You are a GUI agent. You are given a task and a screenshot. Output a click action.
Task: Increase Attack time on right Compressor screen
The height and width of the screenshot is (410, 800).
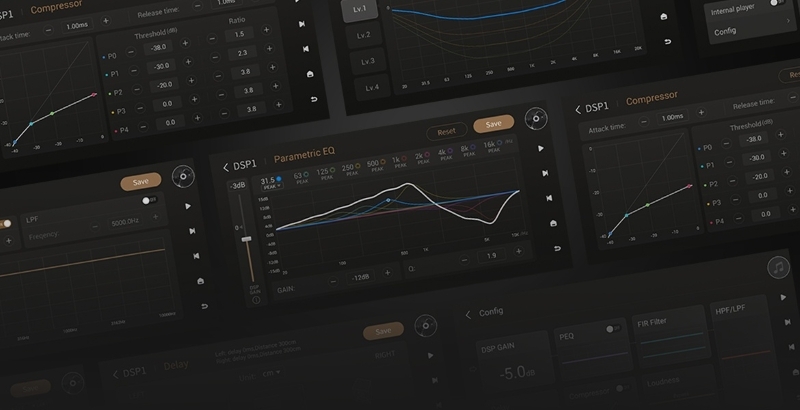pos(702,112)
